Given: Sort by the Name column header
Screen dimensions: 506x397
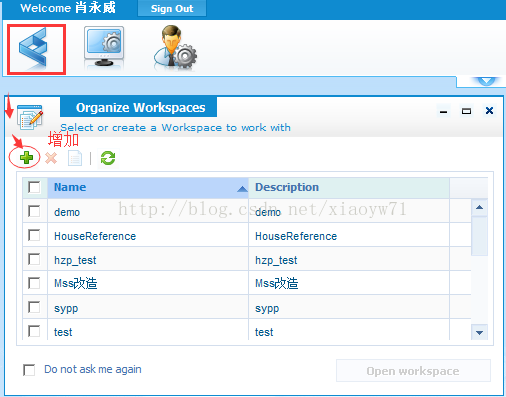Looking at the screenshot, I should click(x=148, y=188).
